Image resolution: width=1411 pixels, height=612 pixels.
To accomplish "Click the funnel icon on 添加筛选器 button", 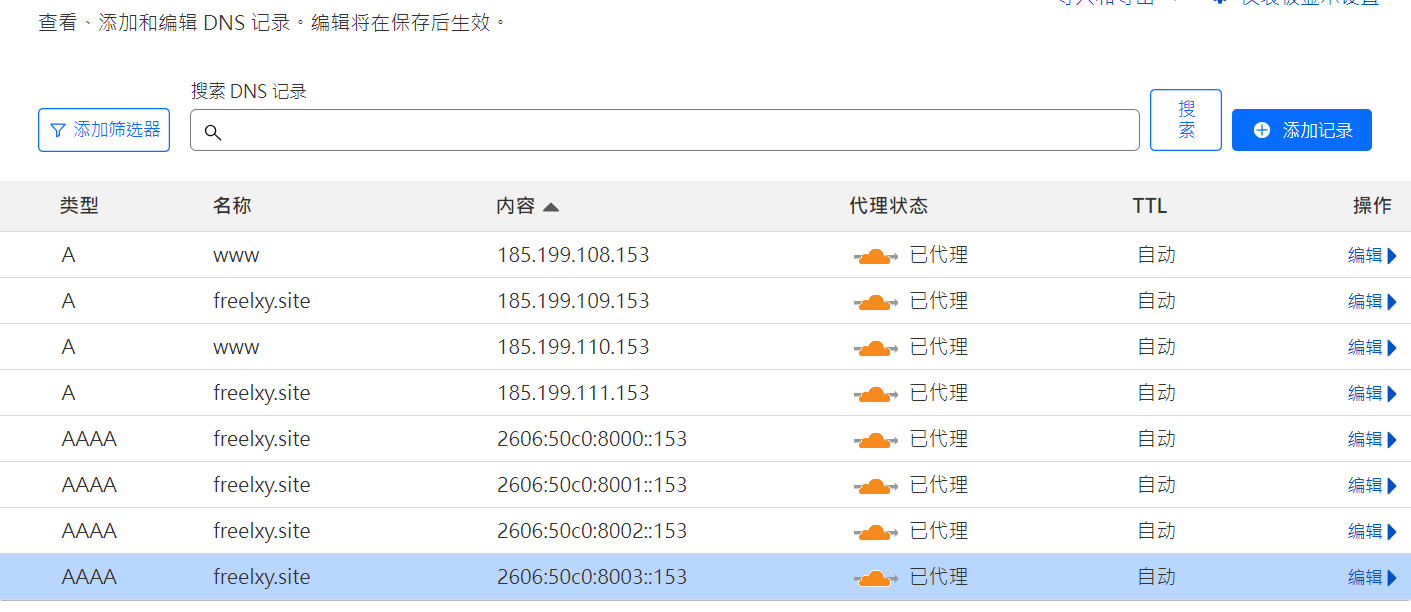I will click(58, 129).
